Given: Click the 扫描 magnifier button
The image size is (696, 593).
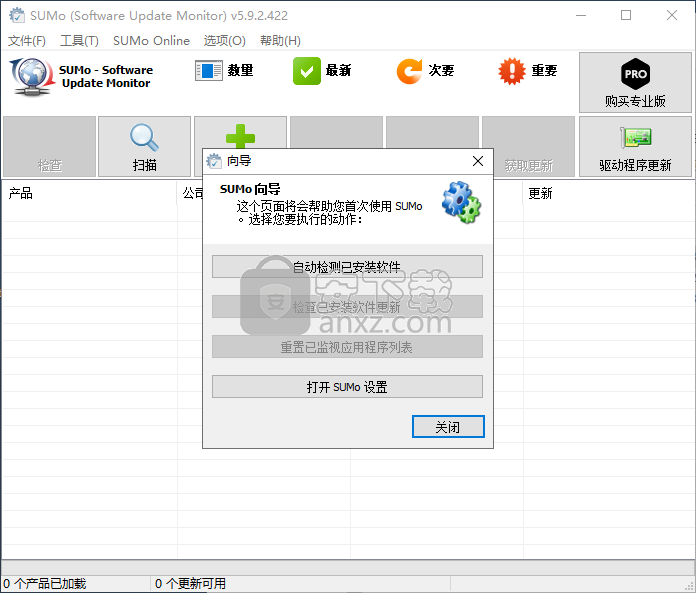Looking at the screenshot, I should (144, 146).
